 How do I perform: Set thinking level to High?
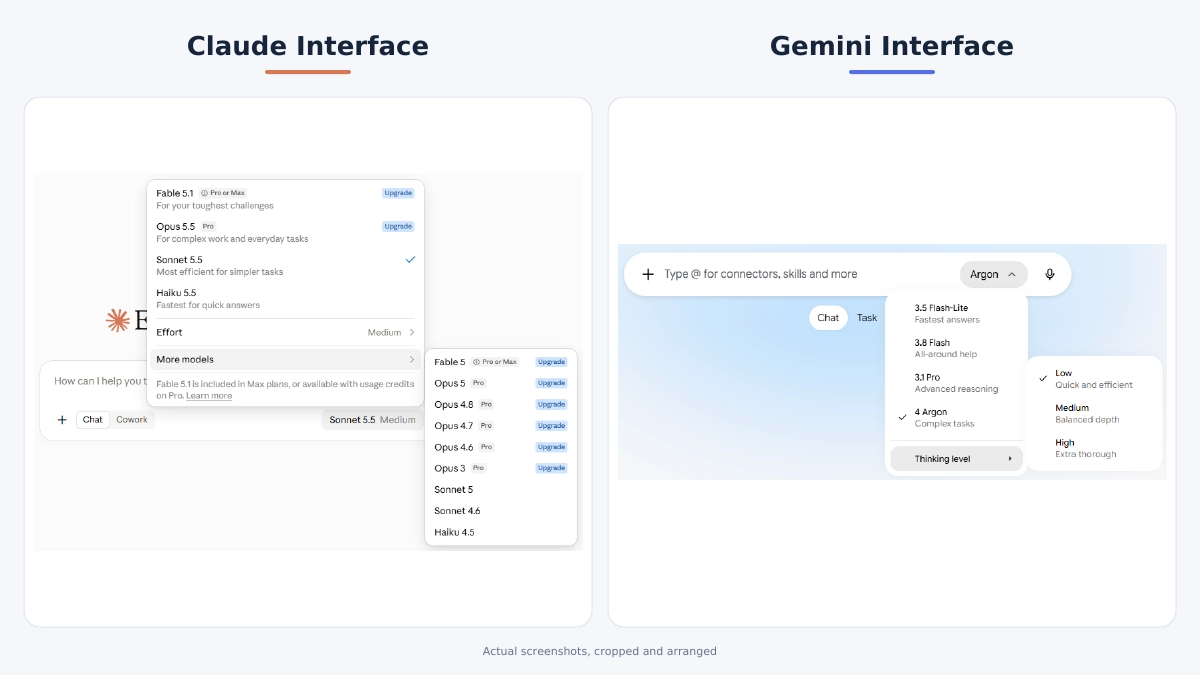(x=1094, y=448)
